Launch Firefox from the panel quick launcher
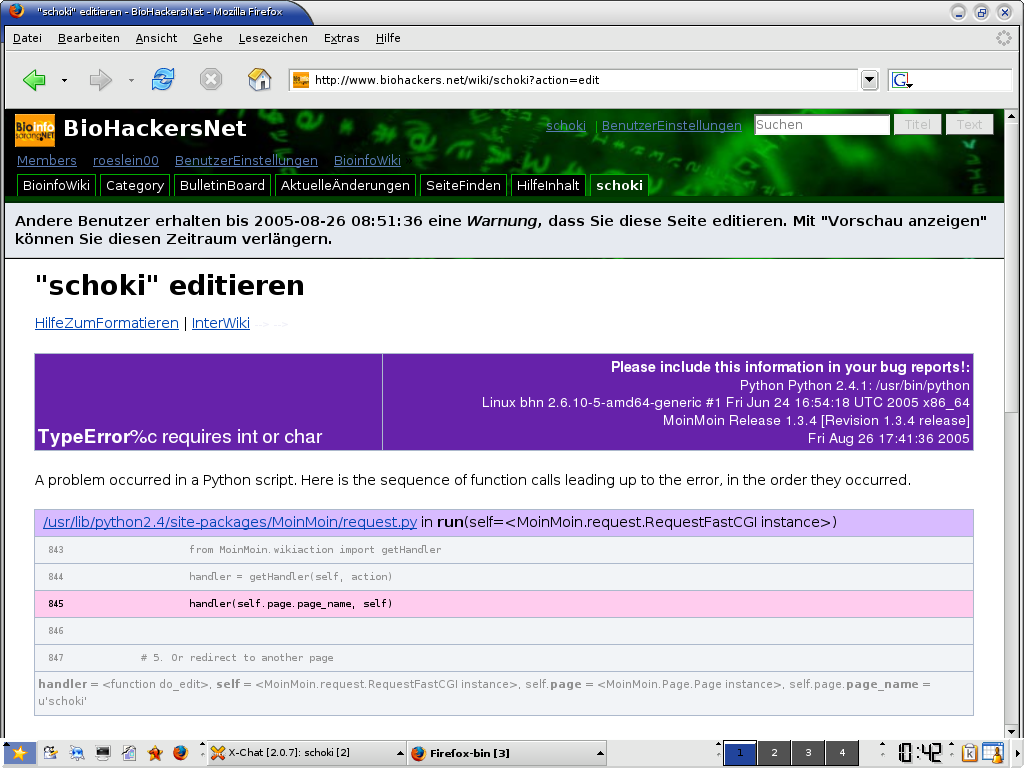The width and height of the screenshot is (1024, 768). tap(180, 753)
